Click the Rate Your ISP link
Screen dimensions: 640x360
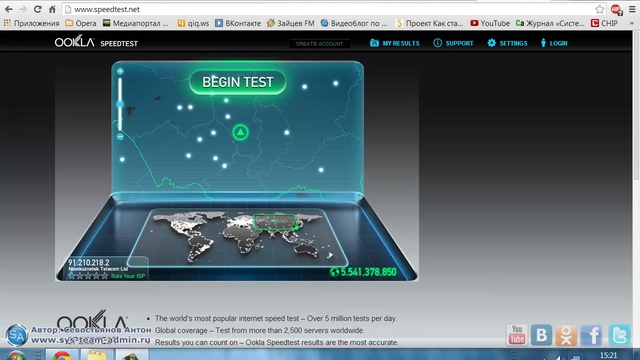(128, 276)
